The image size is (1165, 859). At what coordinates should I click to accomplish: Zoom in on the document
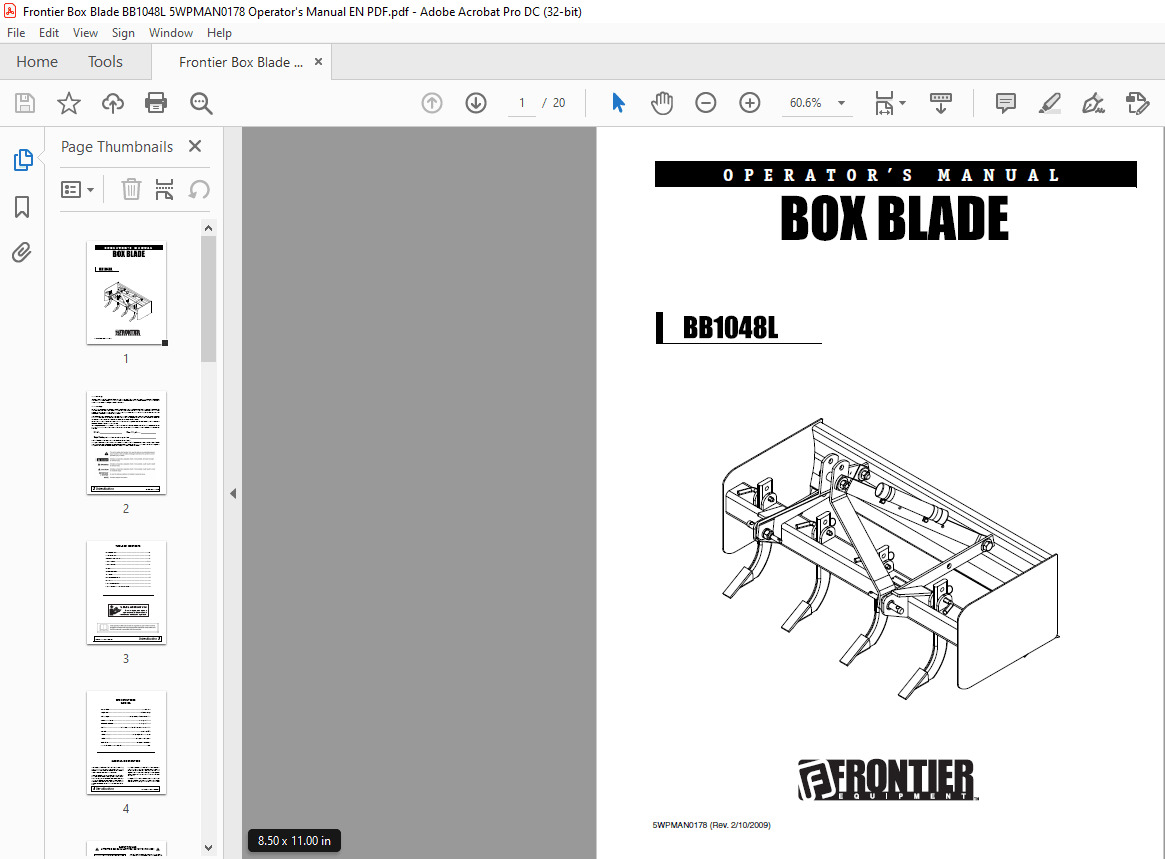coord(749,102)
